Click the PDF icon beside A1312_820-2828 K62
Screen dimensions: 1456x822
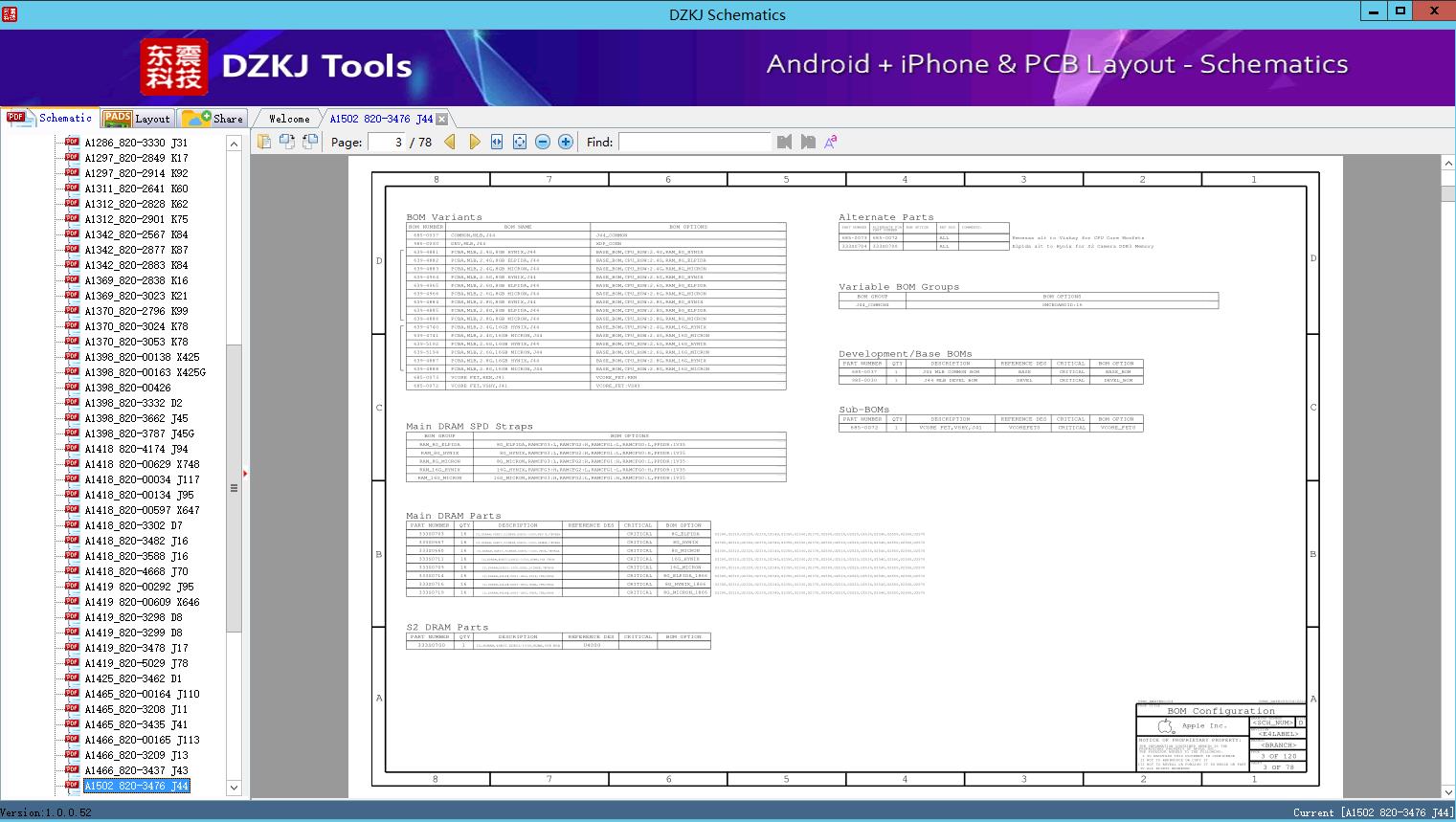[72, 203]
